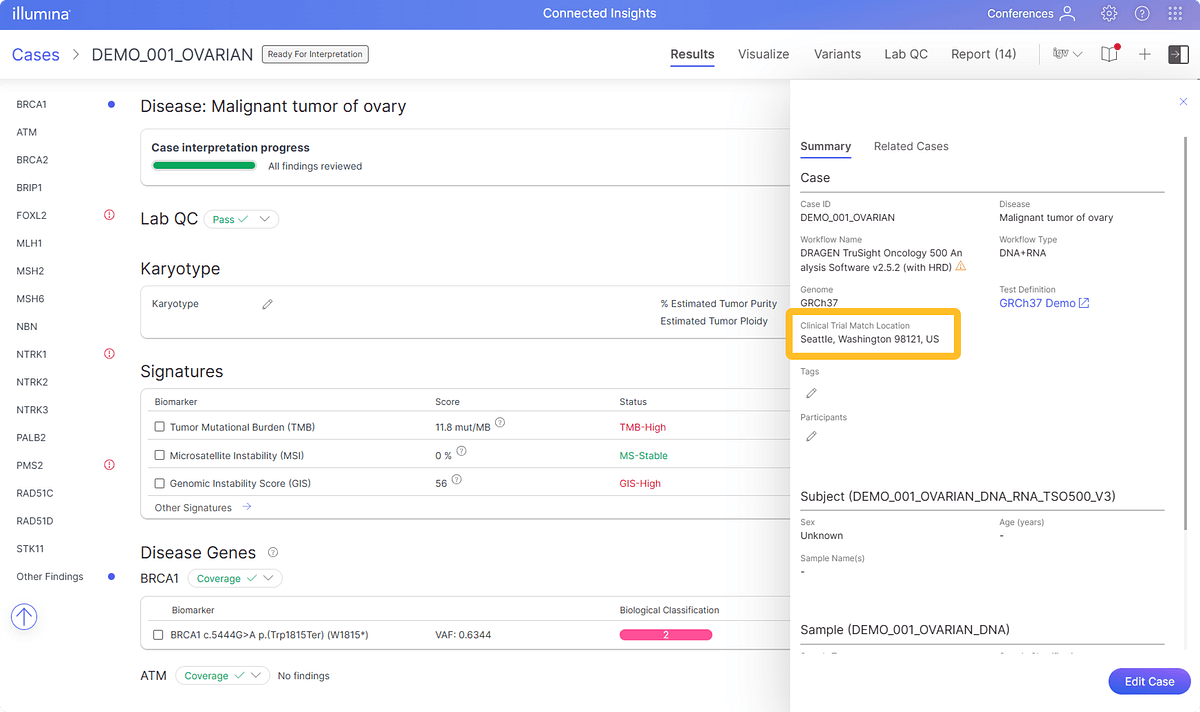Open the book icon with red notification dot
This screenshot has height=712, width=1200.
[x=1109, y=54]
